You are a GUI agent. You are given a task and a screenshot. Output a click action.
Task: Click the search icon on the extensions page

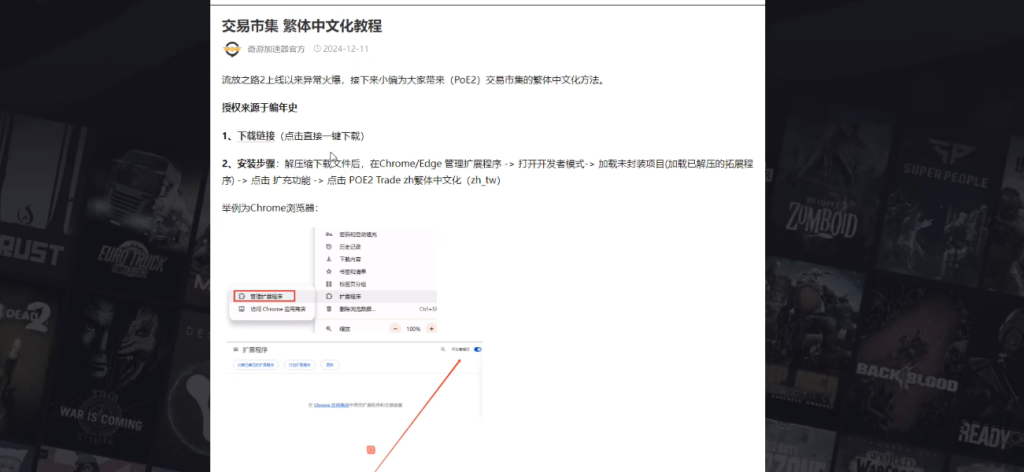(441, 350)
